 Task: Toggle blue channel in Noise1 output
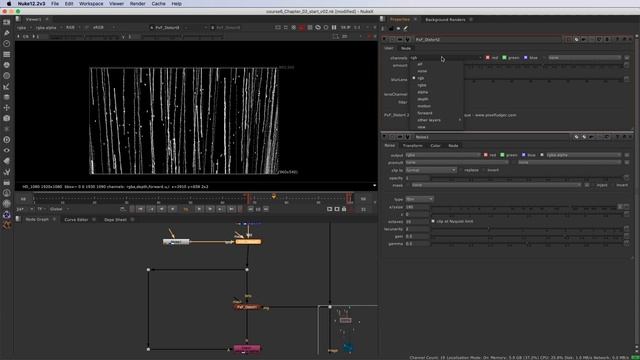click(x=524, y=155)
